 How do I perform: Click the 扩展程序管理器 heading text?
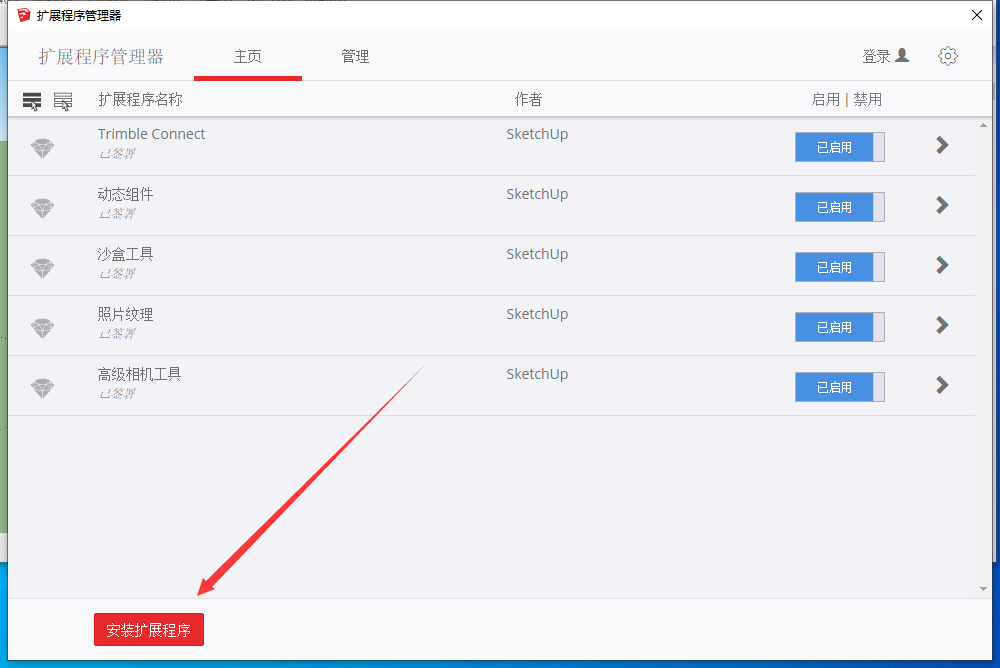coord(101,57)
